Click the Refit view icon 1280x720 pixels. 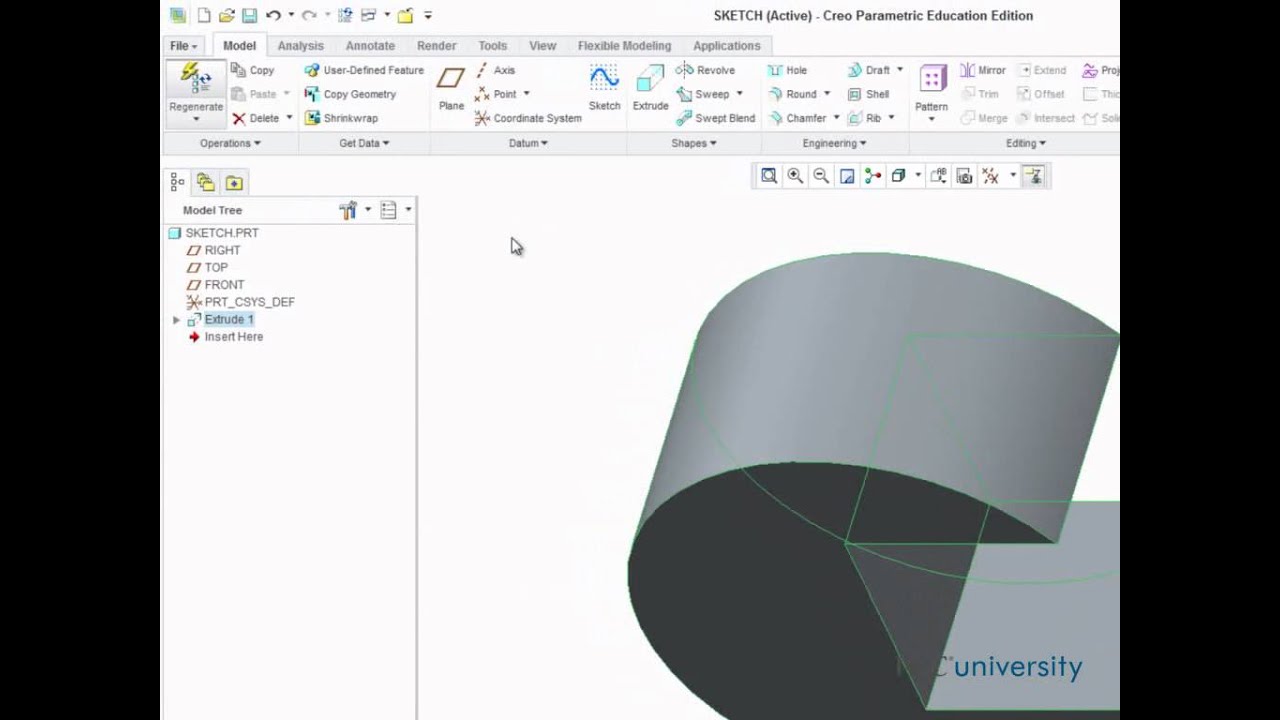coord(768,176)
